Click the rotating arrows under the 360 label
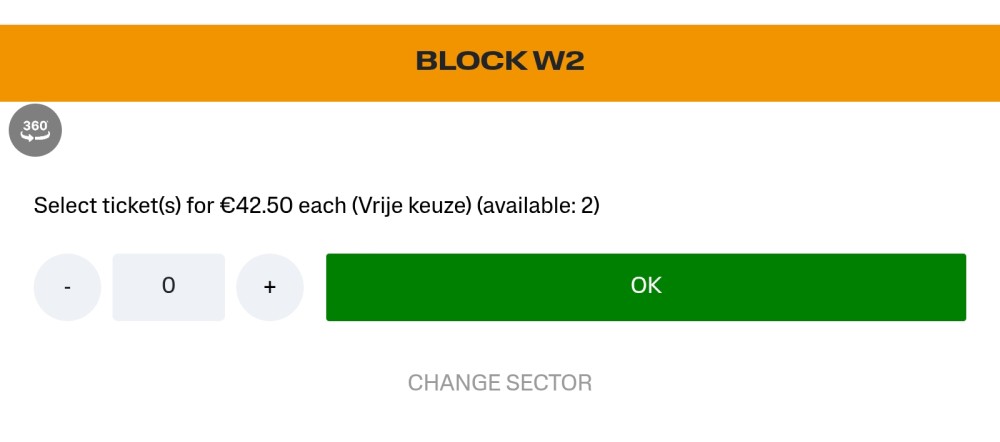 click(35, 136)
